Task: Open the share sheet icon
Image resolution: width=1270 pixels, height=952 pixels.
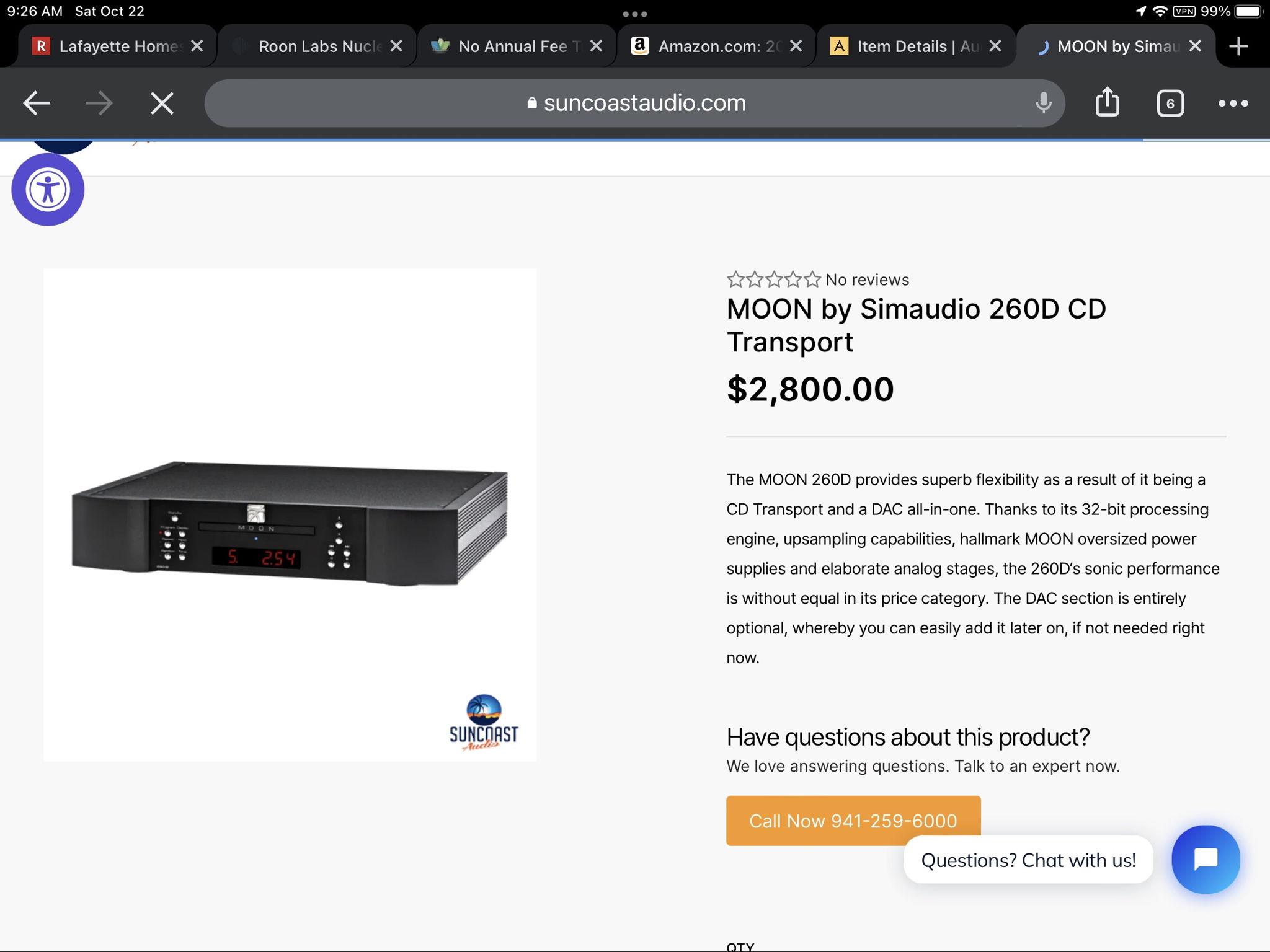Action: (1107, 103)
